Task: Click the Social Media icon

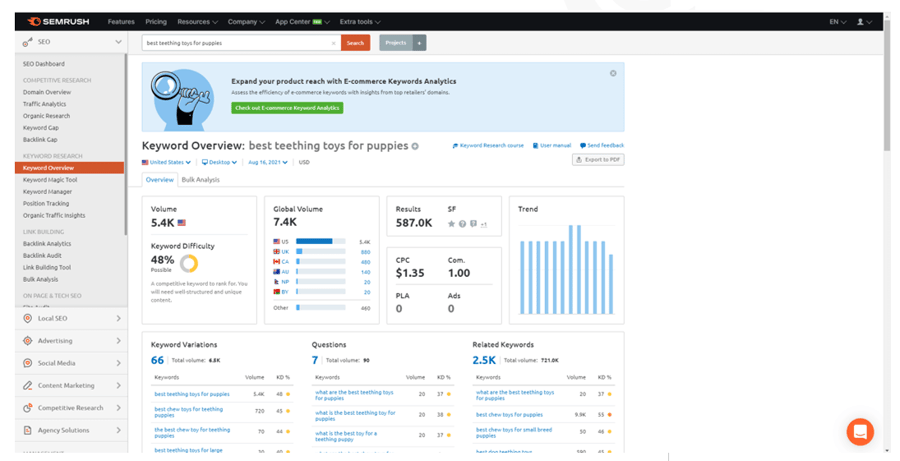Action: [28, 363]
